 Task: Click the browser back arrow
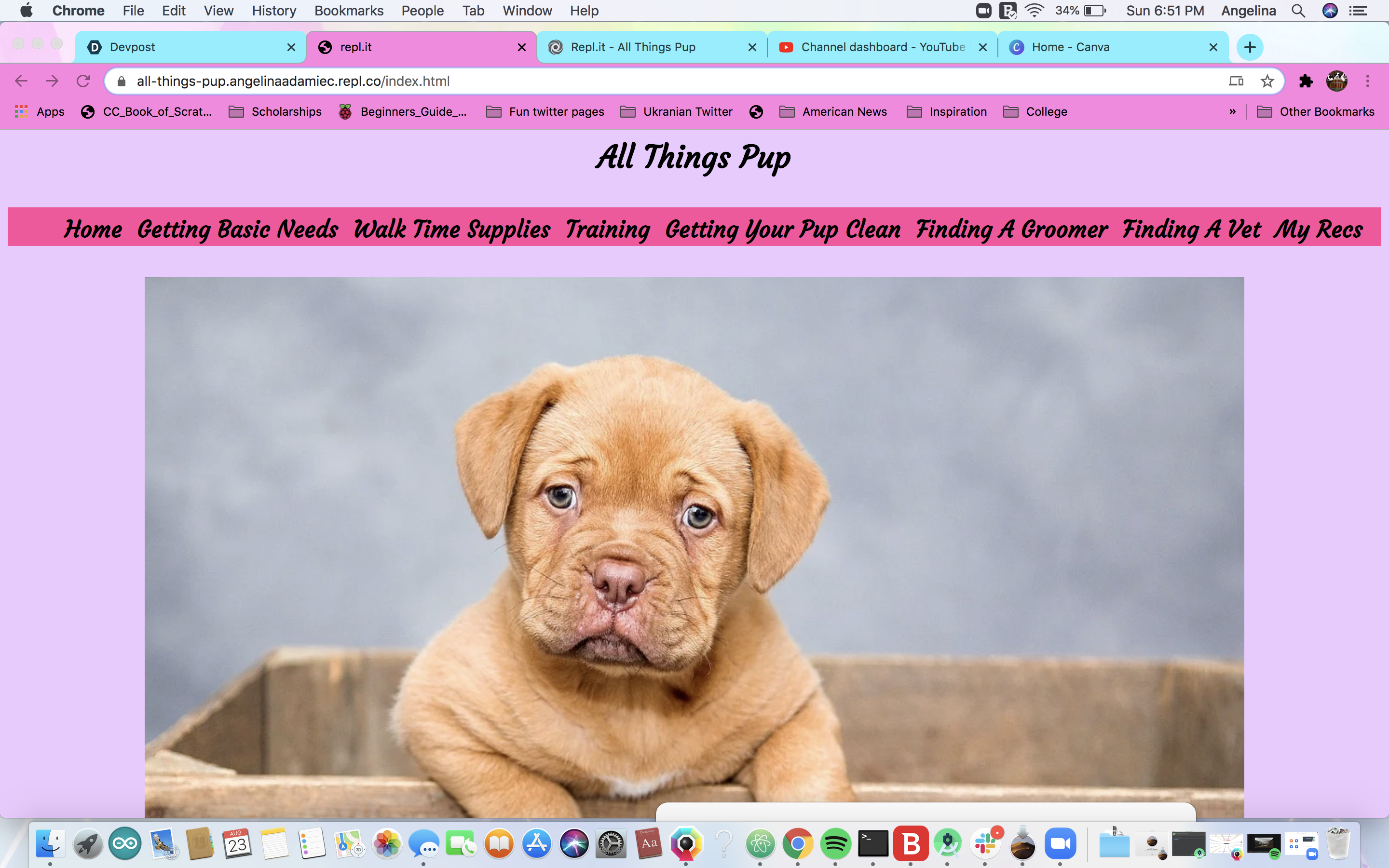click(21, 81)
